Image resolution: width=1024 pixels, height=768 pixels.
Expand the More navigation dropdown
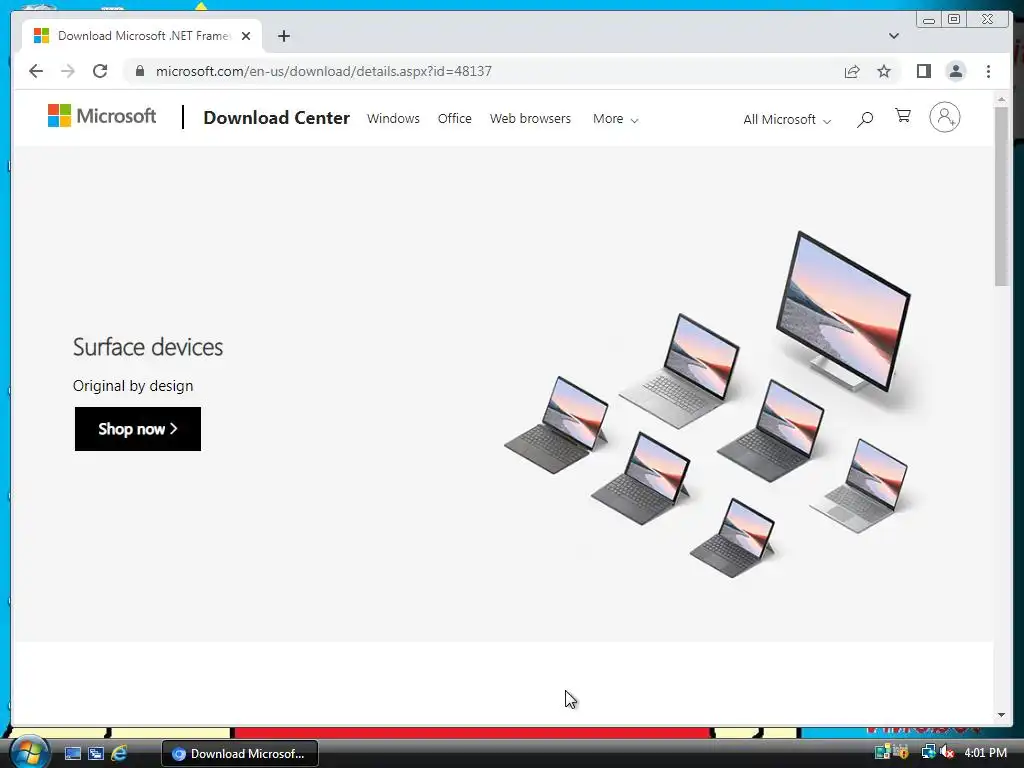pyautogui.click(x=615, y=119)
